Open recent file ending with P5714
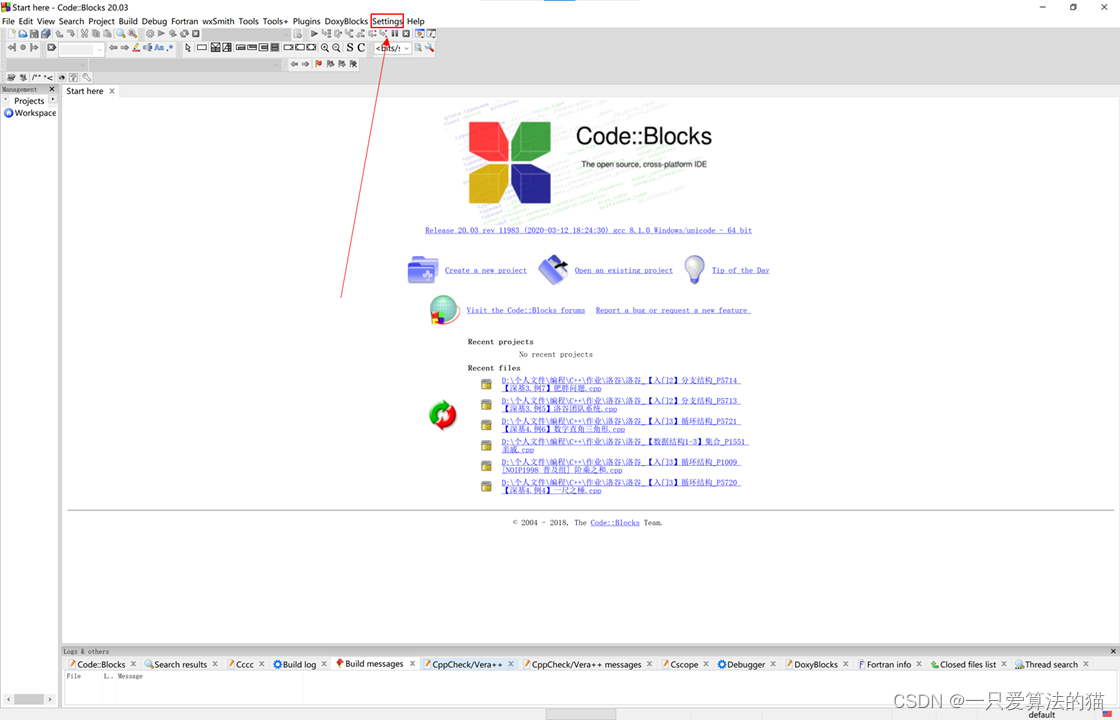Image resolution: width=1120 pixels, height=720 pixels. pyautogui.click(x=620, y=384)
